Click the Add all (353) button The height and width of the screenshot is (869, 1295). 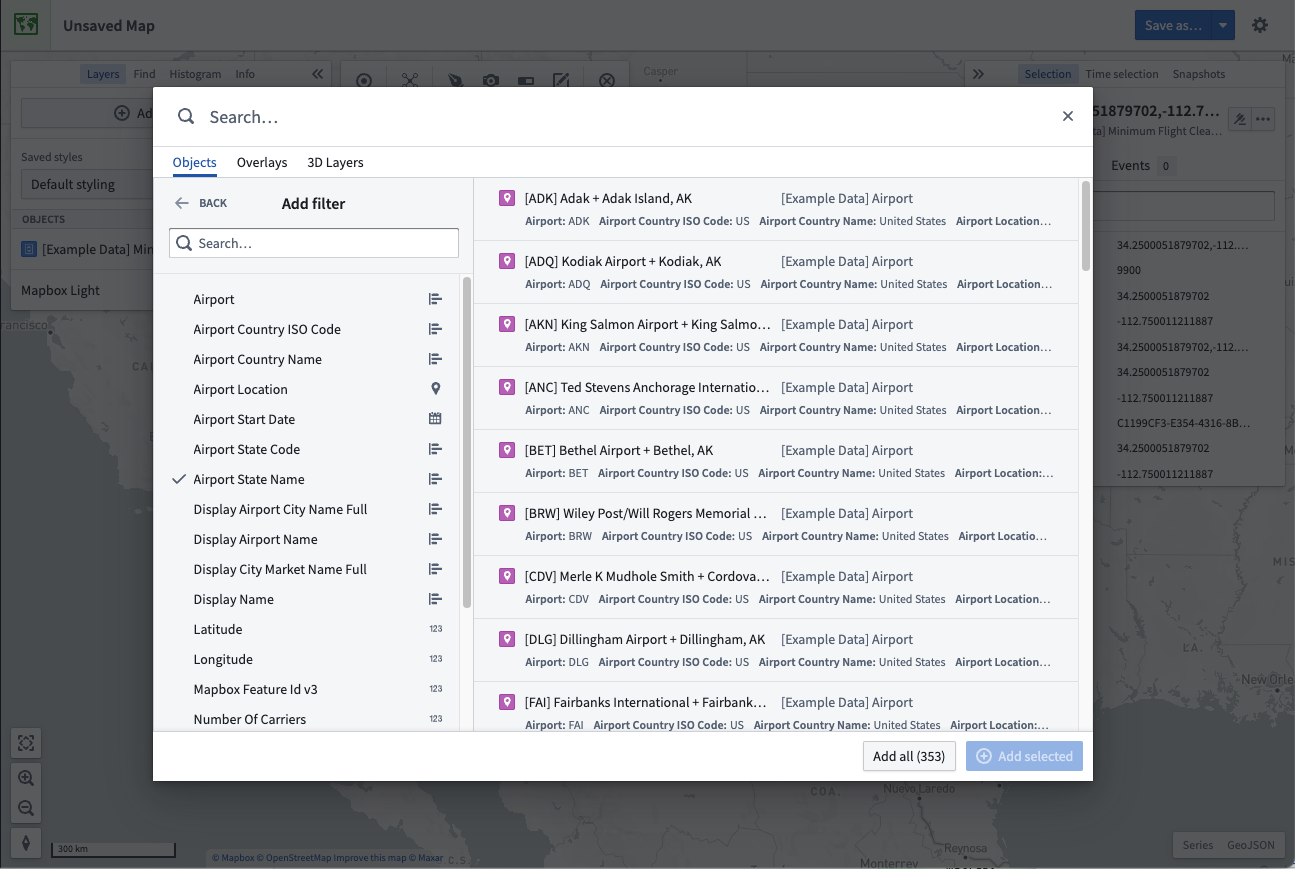909,756
